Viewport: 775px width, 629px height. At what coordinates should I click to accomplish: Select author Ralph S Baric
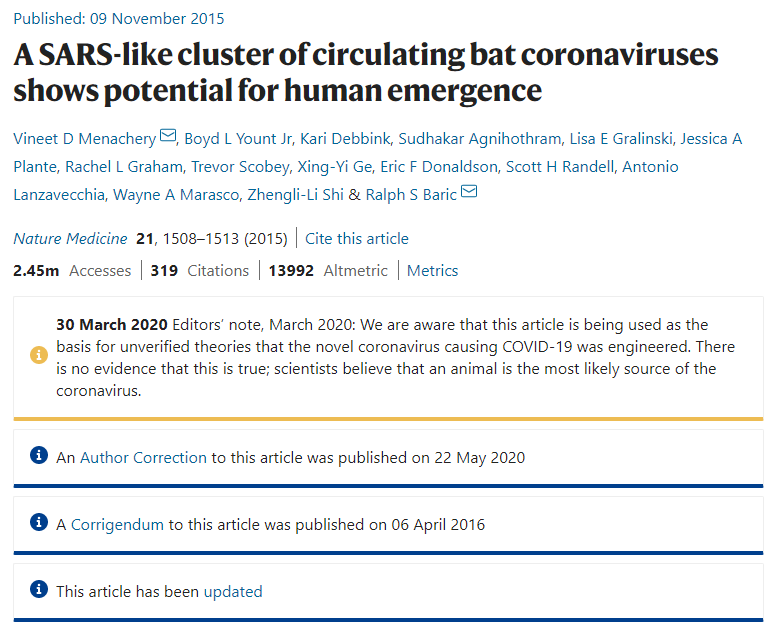click(411, 195)
